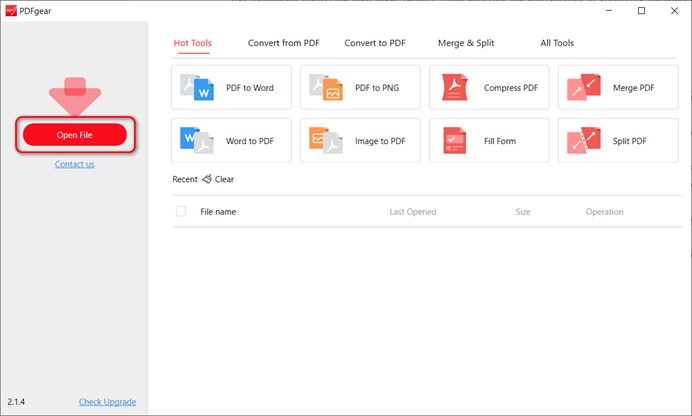Click the red Open File button
The image size is (692, 416).
click(x=75, y=135)
